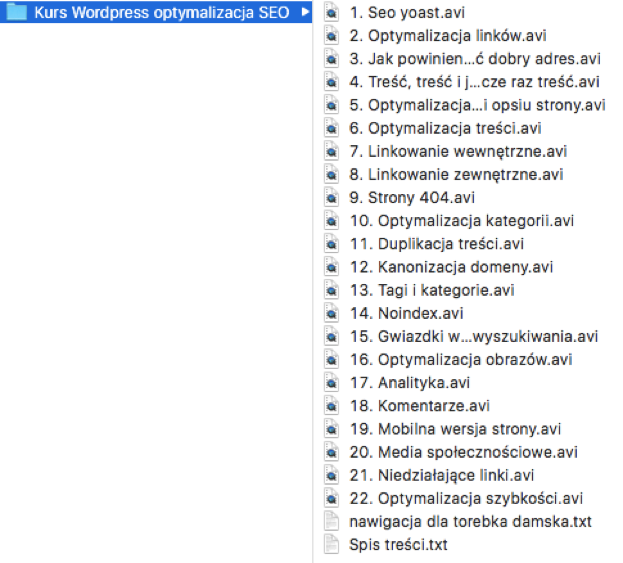The image size is (623, 563).
Task: Click the icon of 9. Strony 404.avi
Action: click(331, 197)
